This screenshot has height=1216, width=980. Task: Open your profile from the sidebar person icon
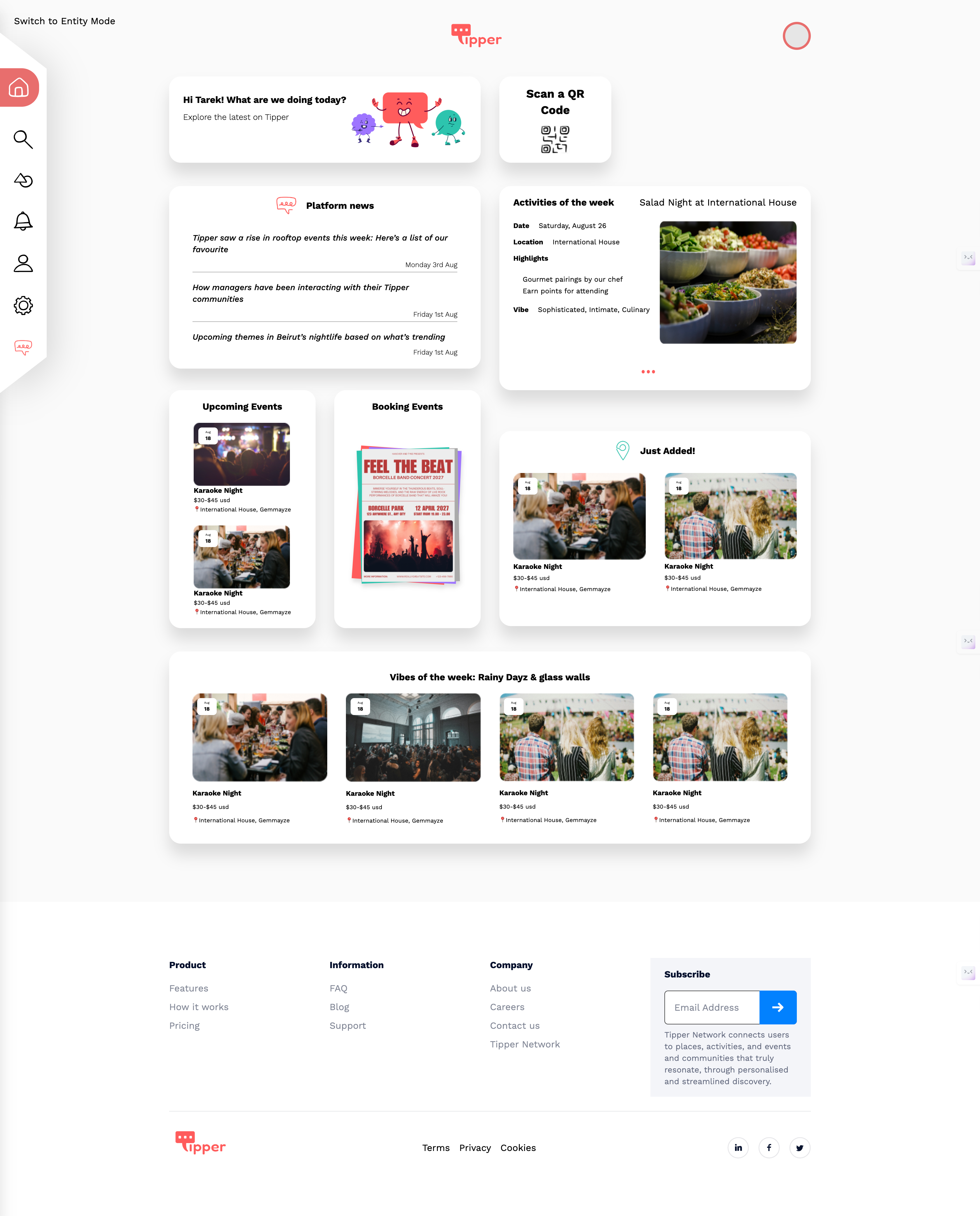(23, 264)
